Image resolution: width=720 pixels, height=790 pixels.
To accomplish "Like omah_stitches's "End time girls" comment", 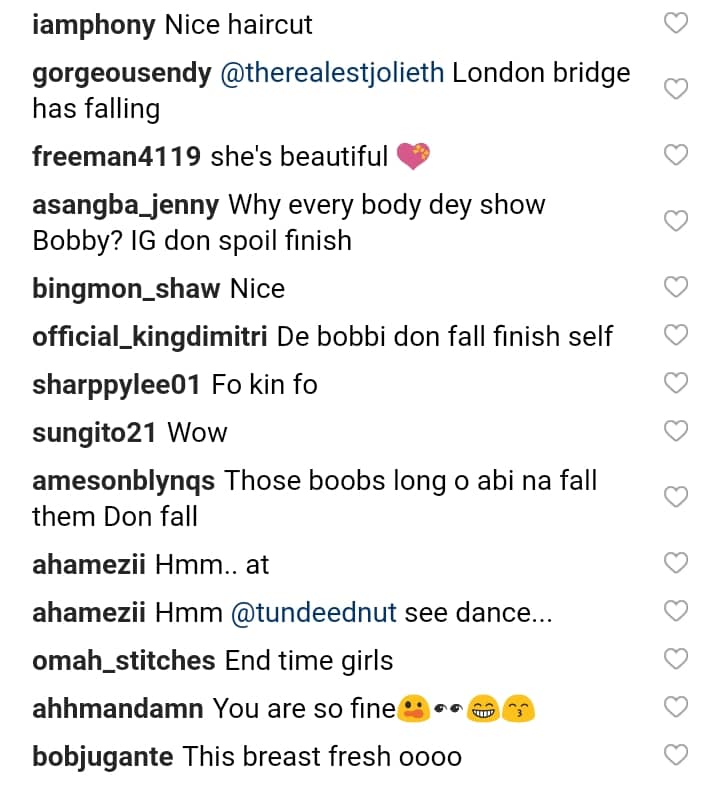I will (x=677, y=659).
